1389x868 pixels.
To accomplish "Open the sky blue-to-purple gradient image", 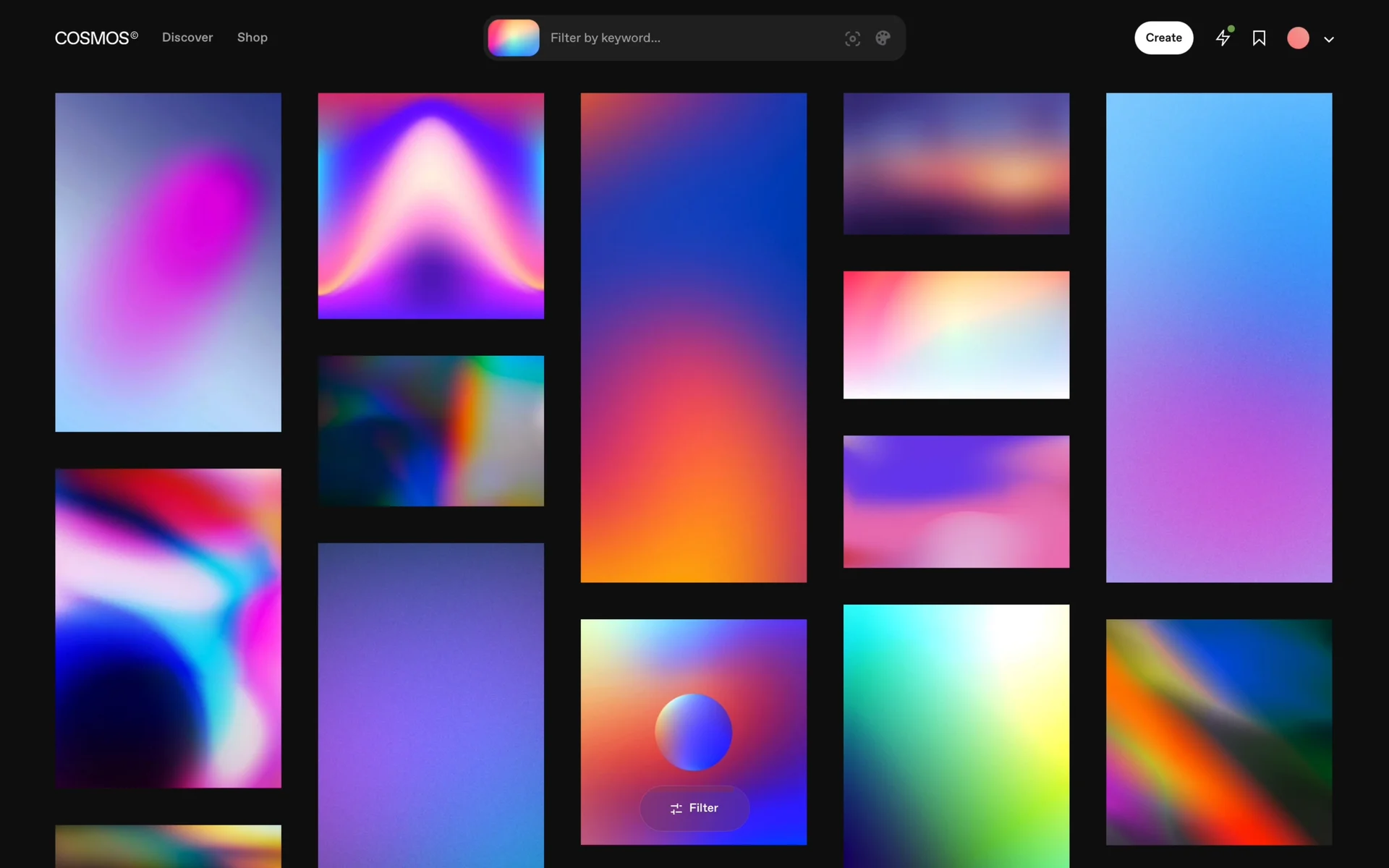I will click(x=1218, y=337).
